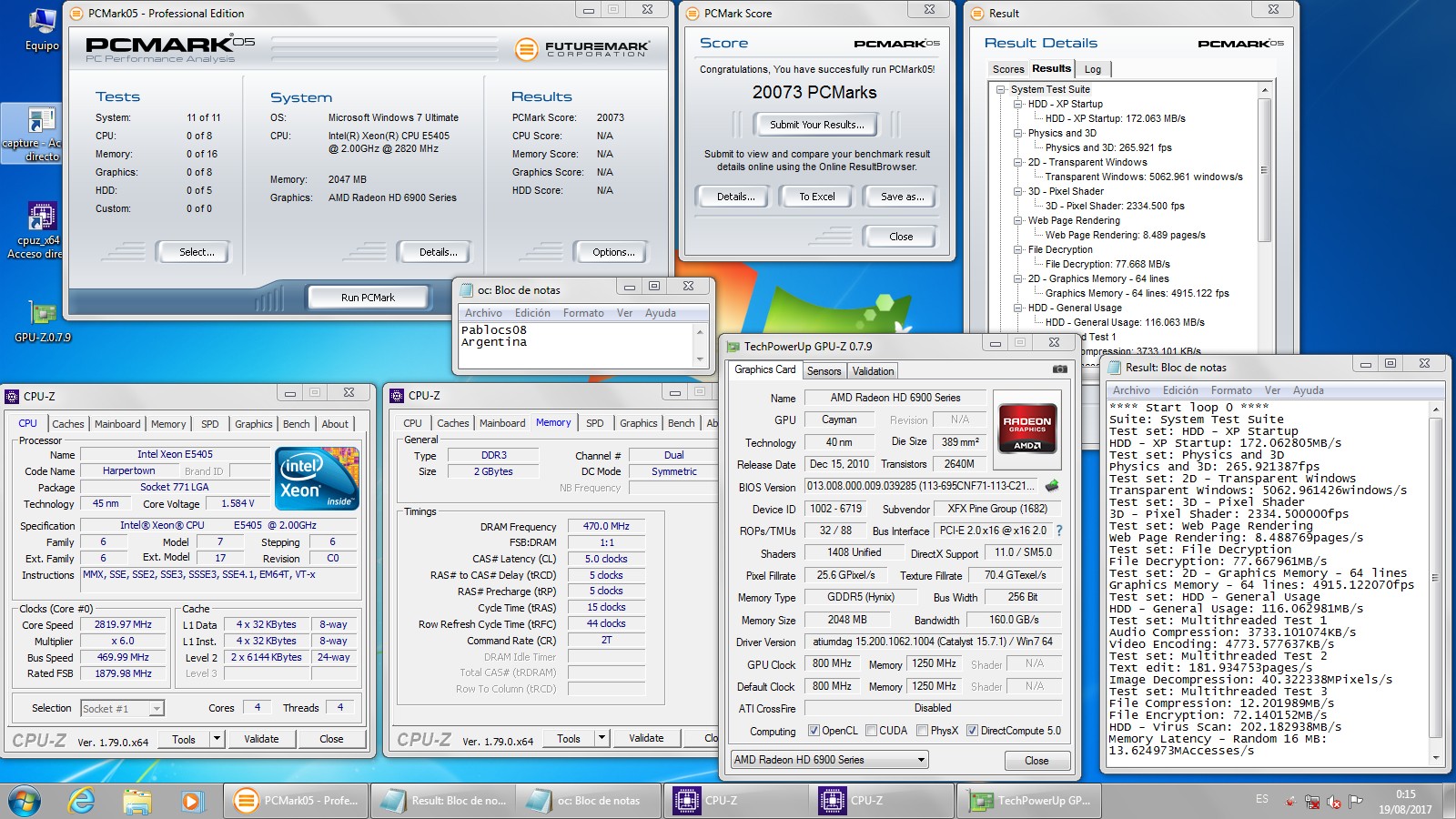Open the Tools dropdown arrow in memory CPU-Z
This screenshot has height=819, width=1456.
601,738
